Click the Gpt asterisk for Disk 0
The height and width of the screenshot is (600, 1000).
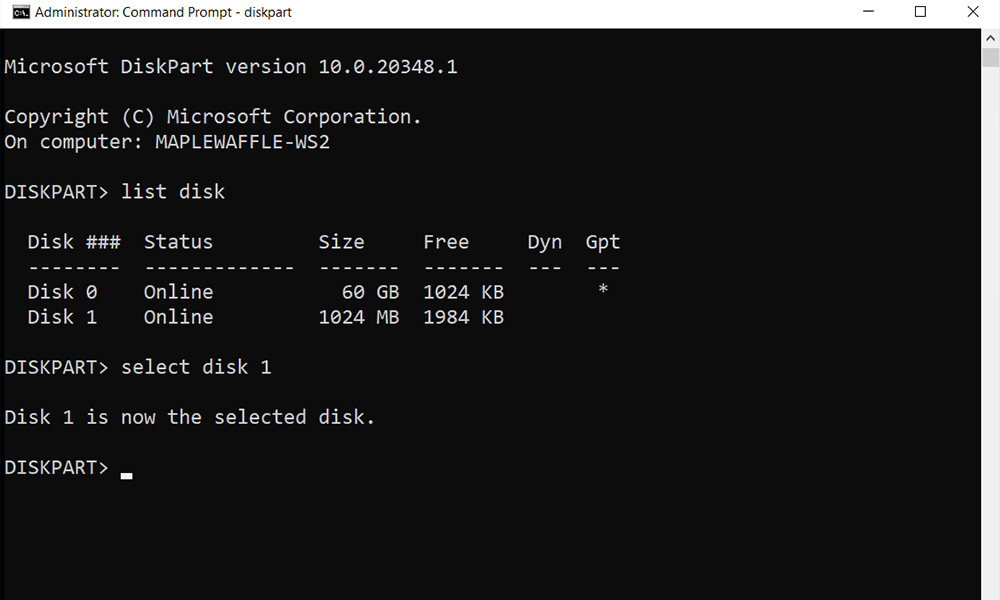coord(602,292)
